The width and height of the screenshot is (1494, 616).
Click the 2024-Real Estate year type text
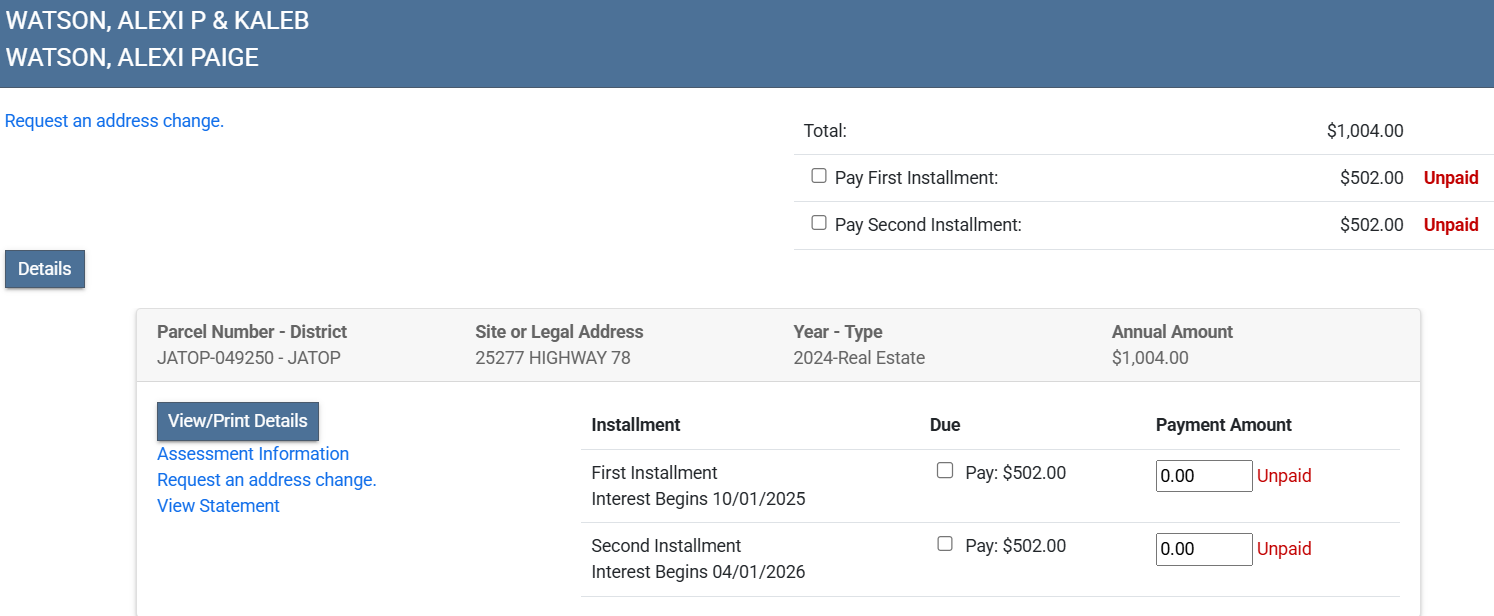pyautogui.click(x=859, y=357)
